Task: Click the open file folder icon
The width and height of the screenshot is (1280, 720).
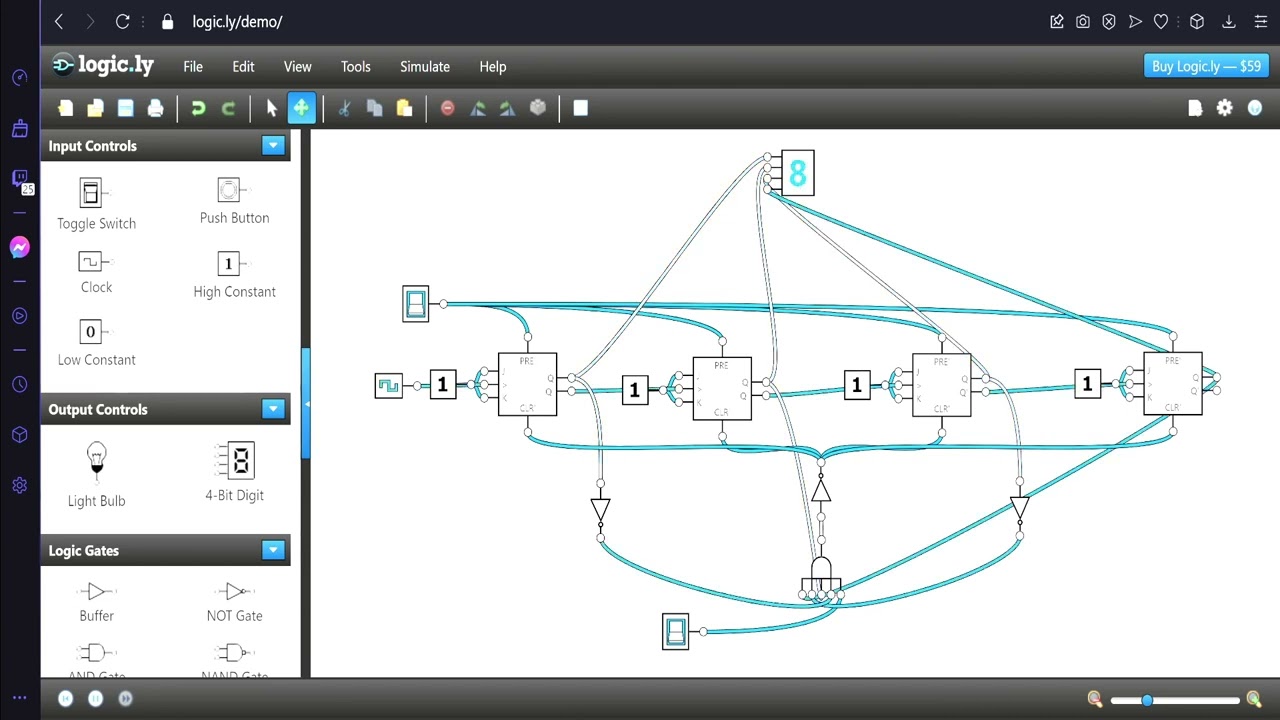Action: point(96,108)
